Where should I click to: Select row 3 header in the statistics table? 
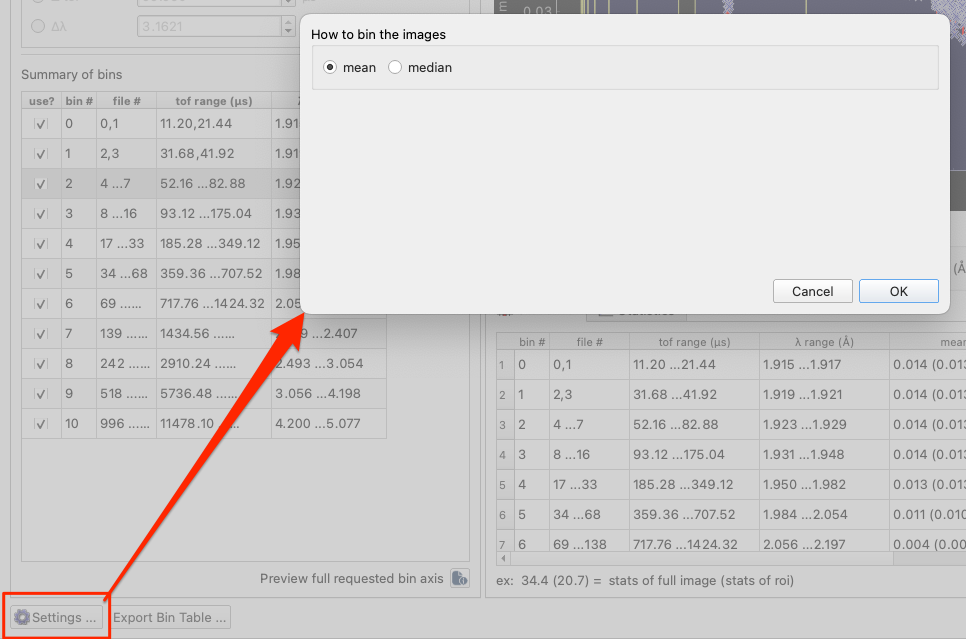(x=502, y=424)
